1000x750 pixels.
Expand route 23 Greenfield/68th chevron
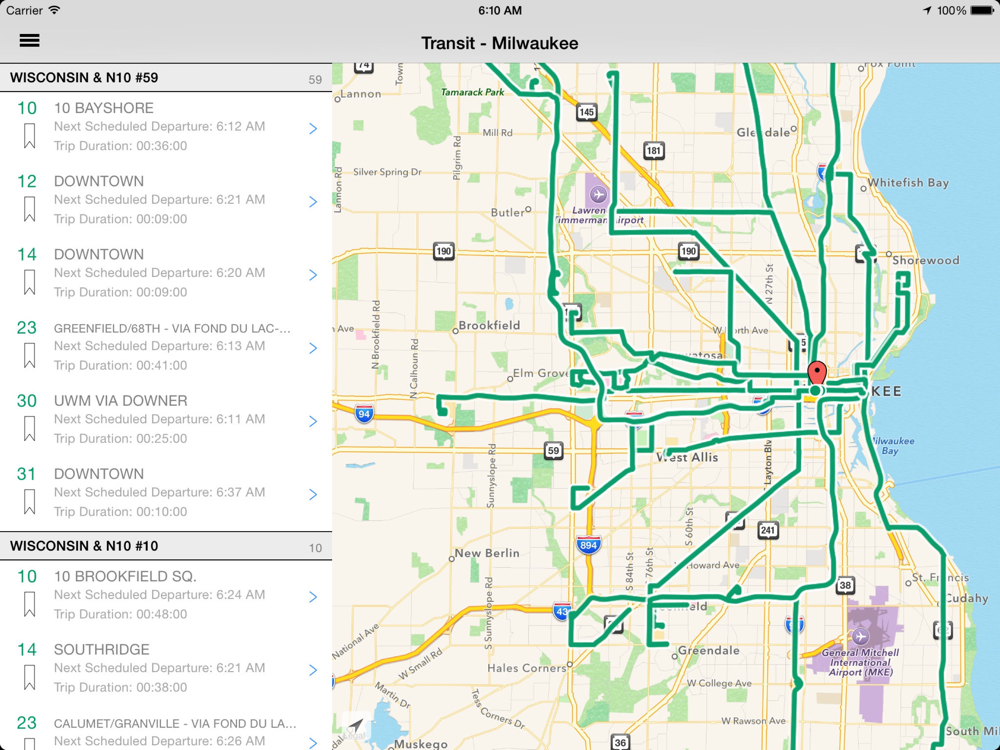pos(313,348)
